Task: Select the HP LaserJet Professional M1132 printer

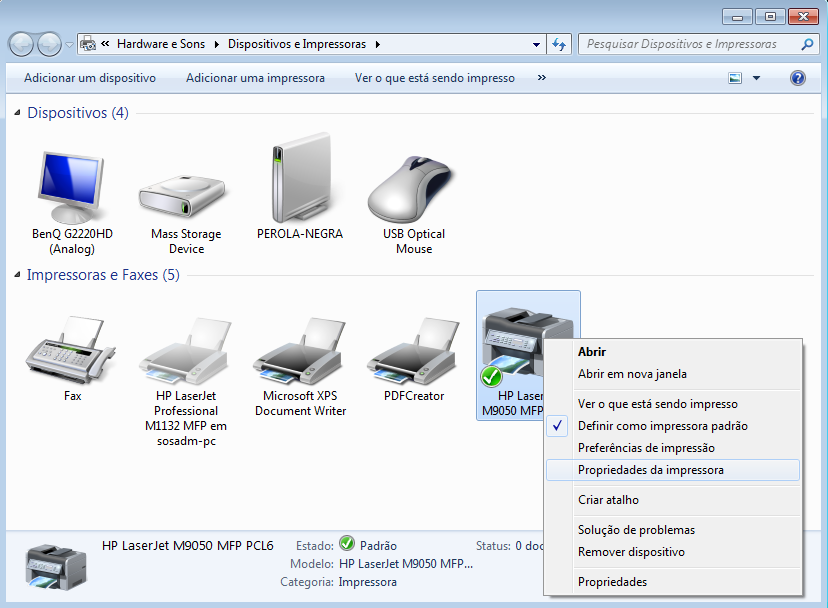Action: [185, 351]
